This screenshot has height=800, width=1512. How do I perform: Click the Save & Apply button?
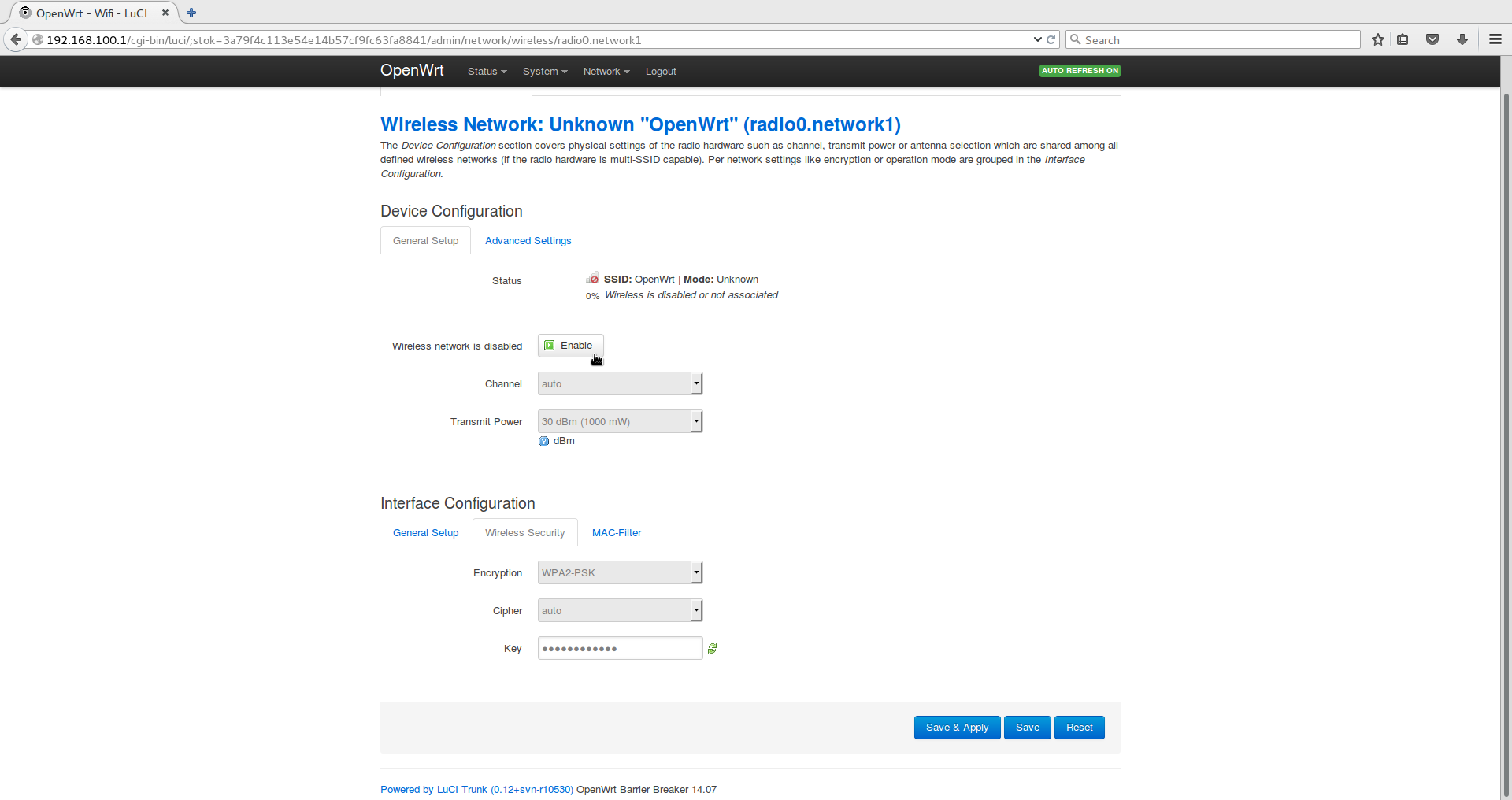point(957,728)
